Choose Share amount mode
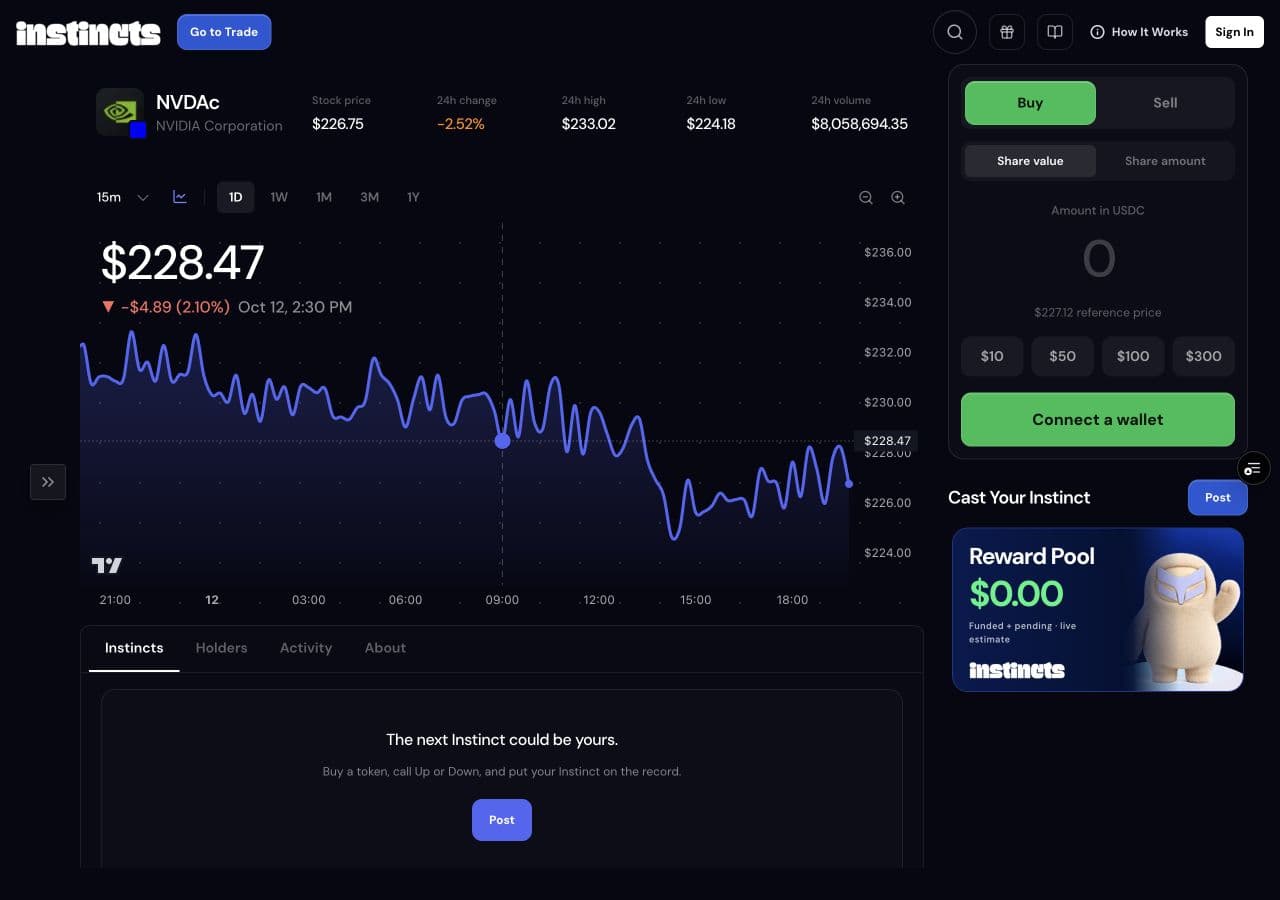The height and width of the screenshot is (900, 1280). 1165,161
